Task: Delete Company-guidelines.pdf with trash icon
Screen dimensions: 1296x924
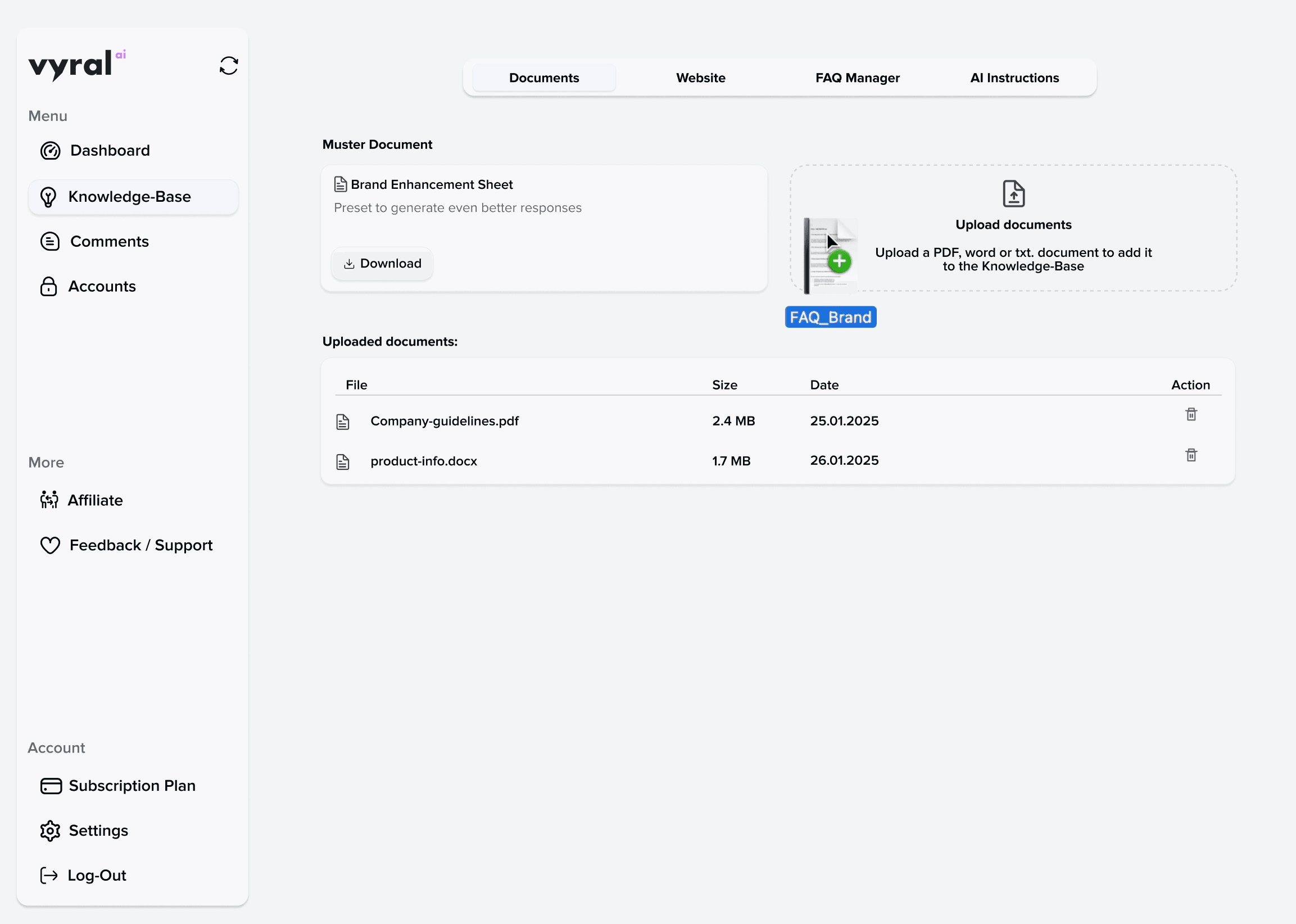Action: (1191, 414)
